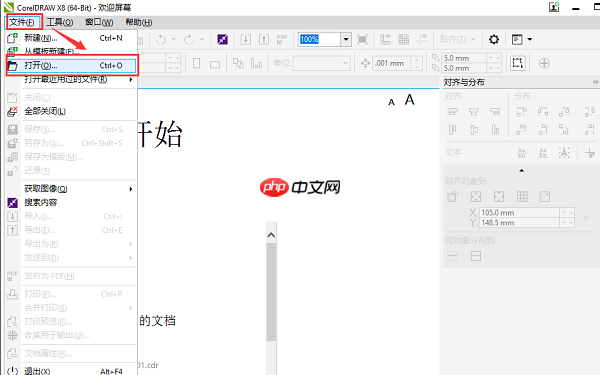Click the welcome screen scrollbar thumb
Viewport: 600px width, 375px height.
(x=271, y=291)
